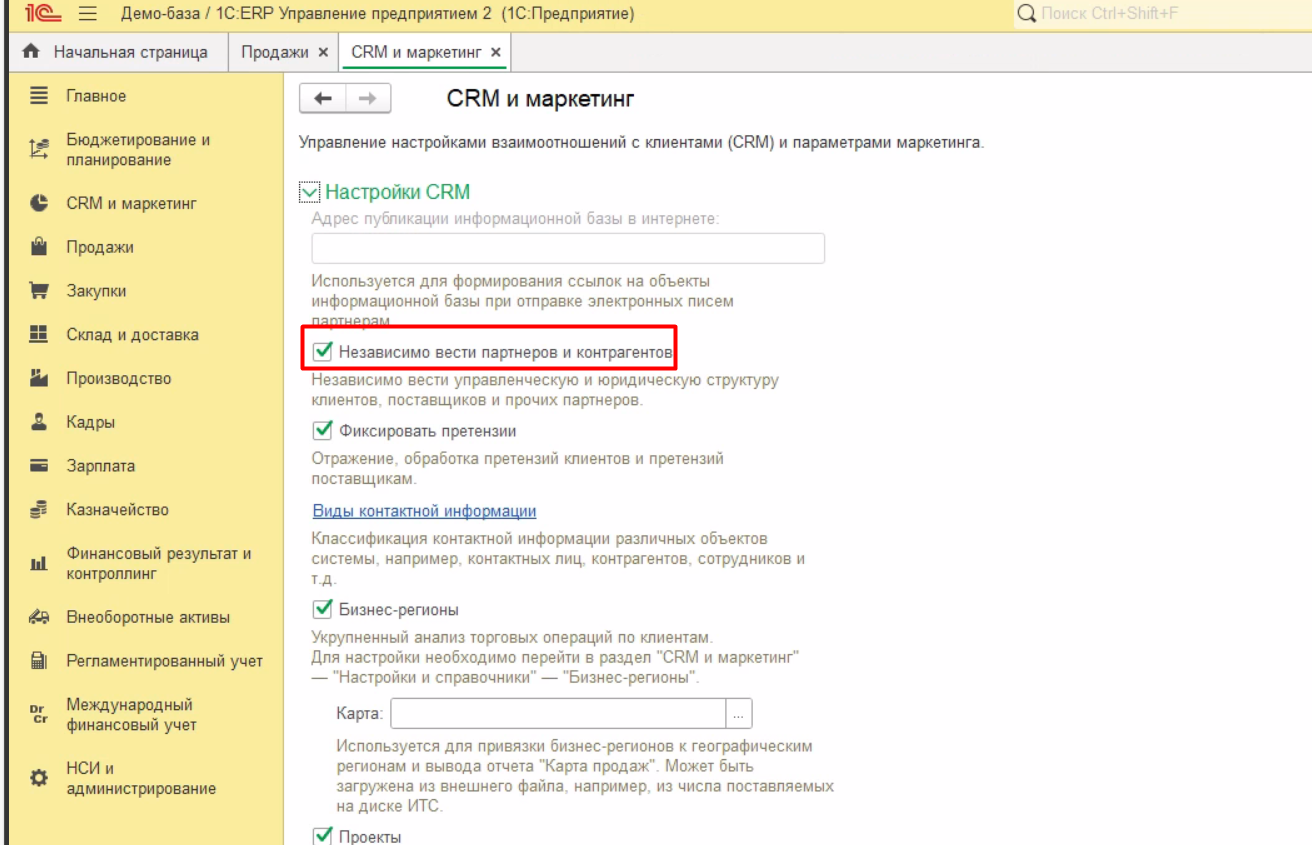Screen dimensions: 1312x845
Task: Toggle the Фиксировать претензии checkbox
Action: point(322,431)
